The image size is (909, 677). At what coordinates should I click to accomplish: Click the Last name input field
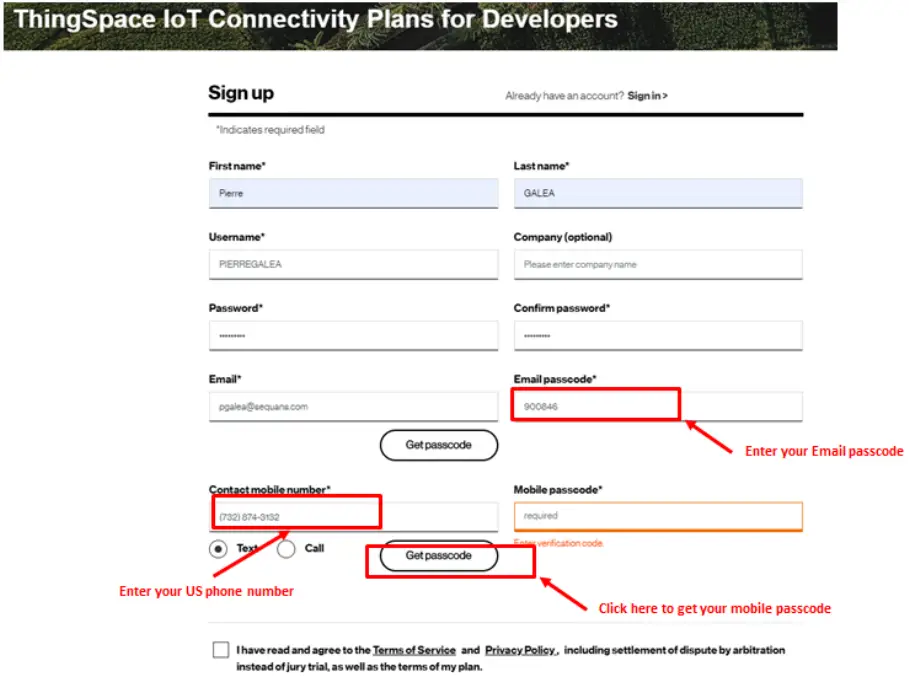coord(657,192)
